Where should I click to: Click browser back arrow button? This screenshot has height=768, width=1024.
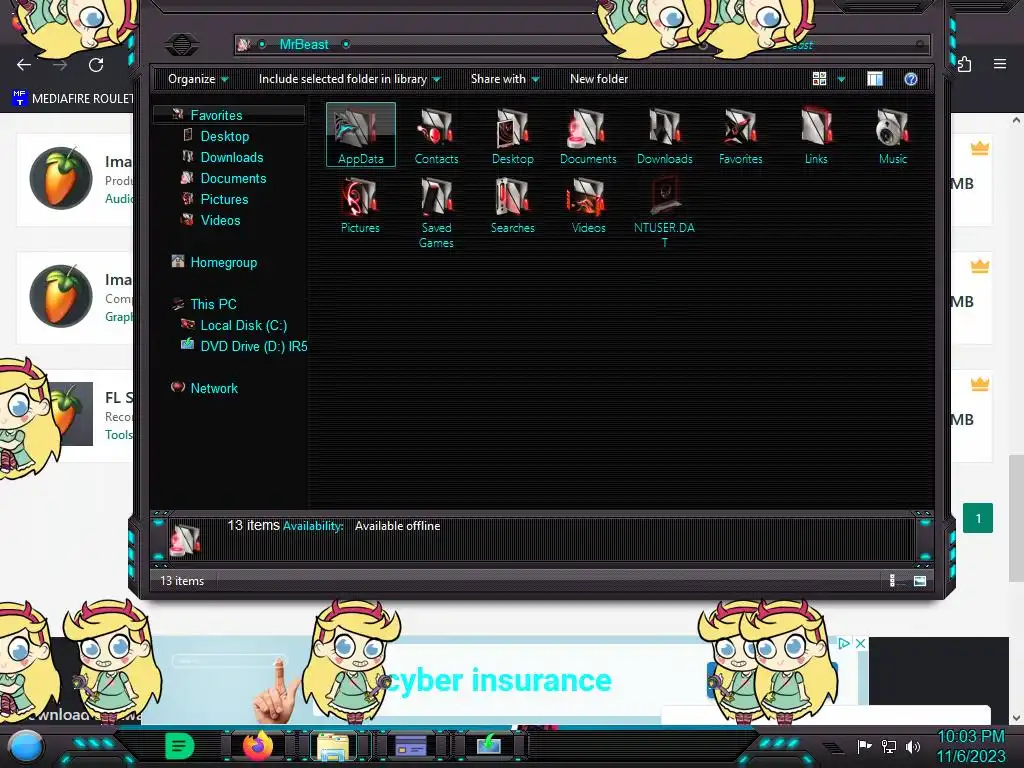coord(24,65)
